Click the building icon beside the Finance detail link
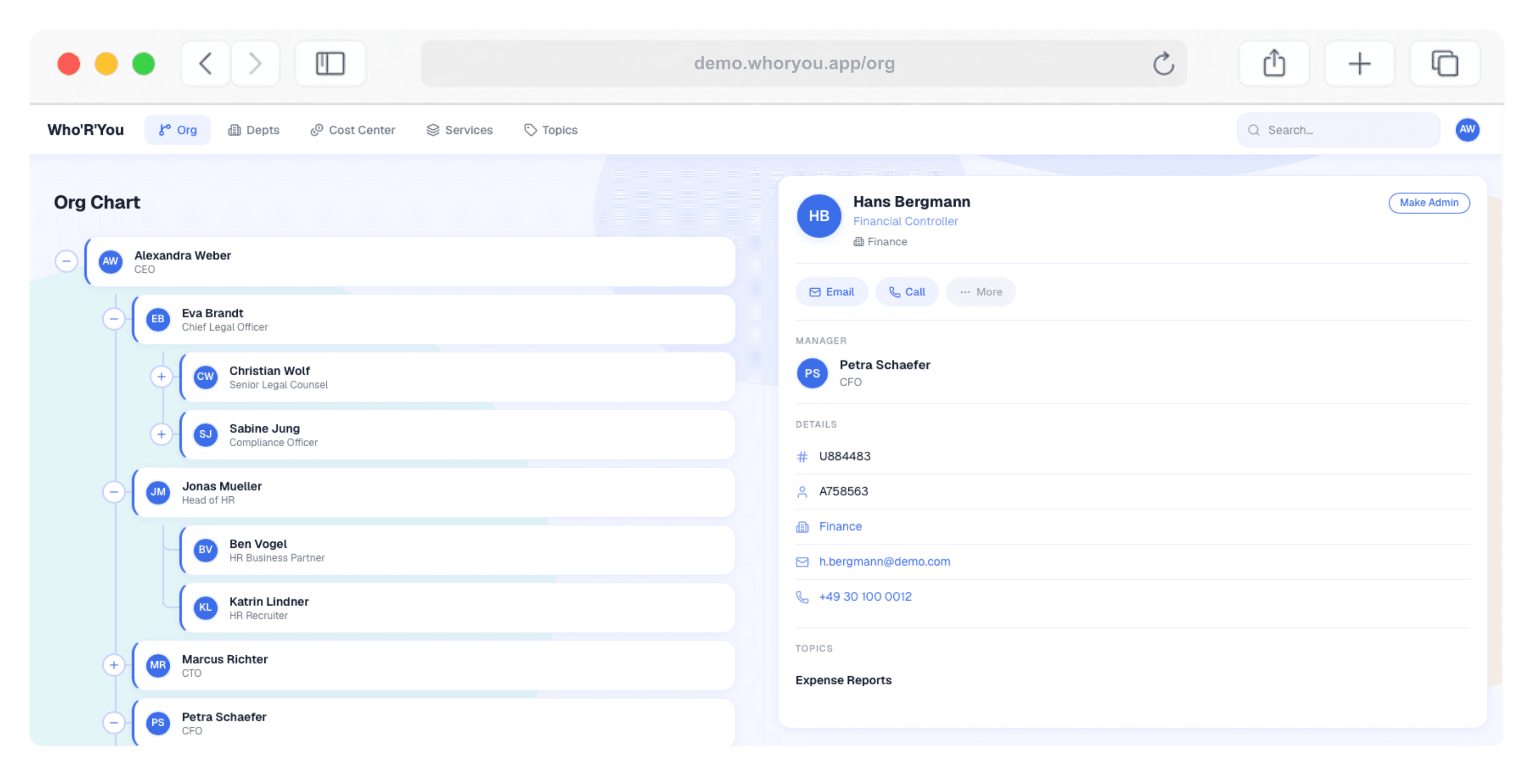This screenshot has width=1534, height=784. pyautogui.click(x=802, y=527)
